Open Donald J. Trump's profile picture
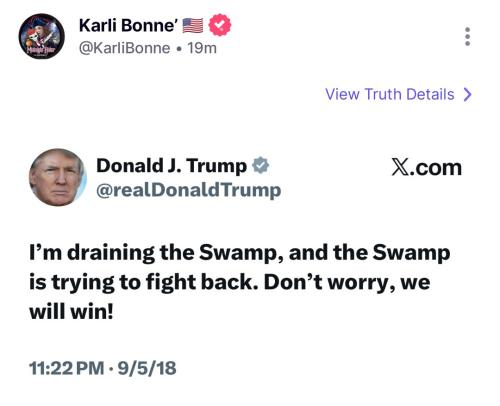The height and width of the screenshot is (406, 500). click(58, 177)
